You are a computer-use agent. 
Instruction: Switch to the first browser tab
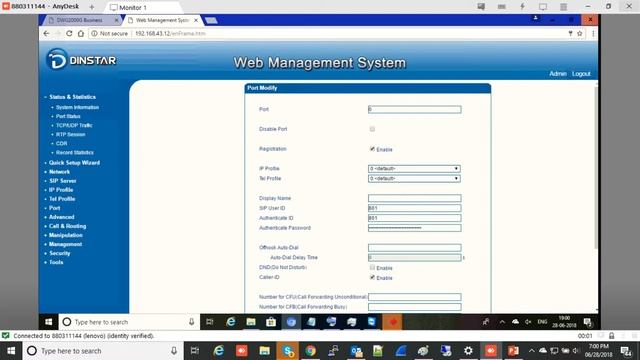[x=80, y=20]
